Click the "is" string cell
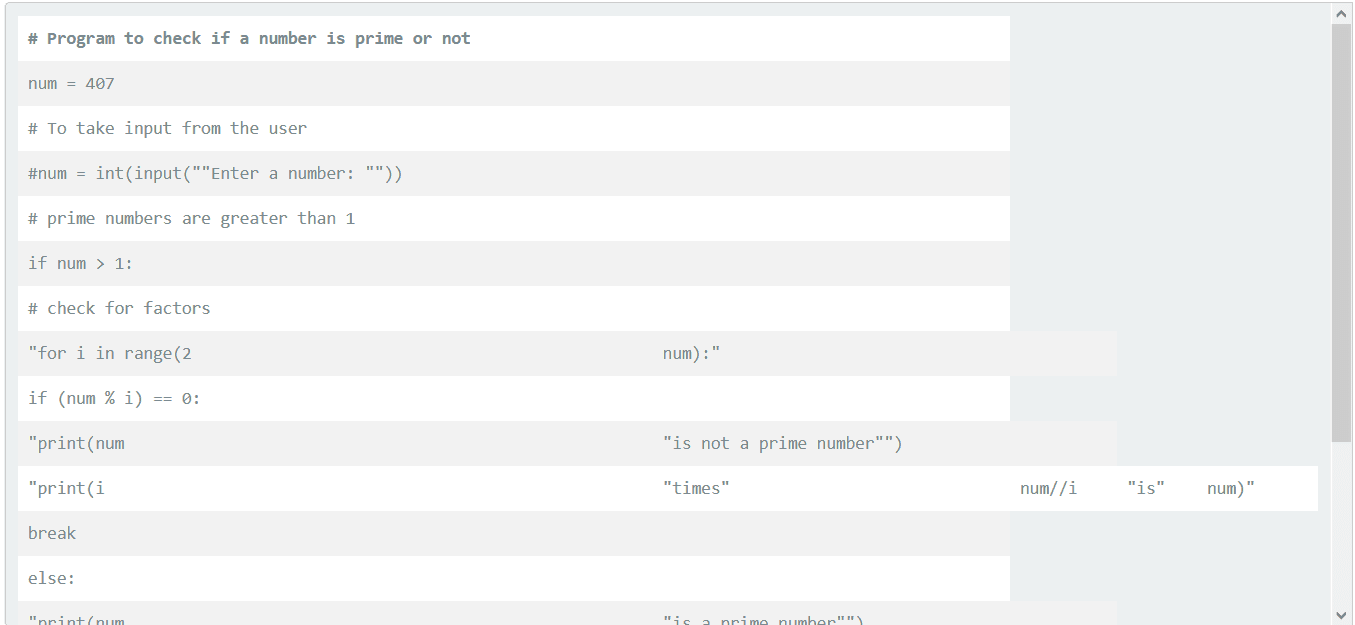This screenshot has width=1355, height=625. coord(1145,489)
